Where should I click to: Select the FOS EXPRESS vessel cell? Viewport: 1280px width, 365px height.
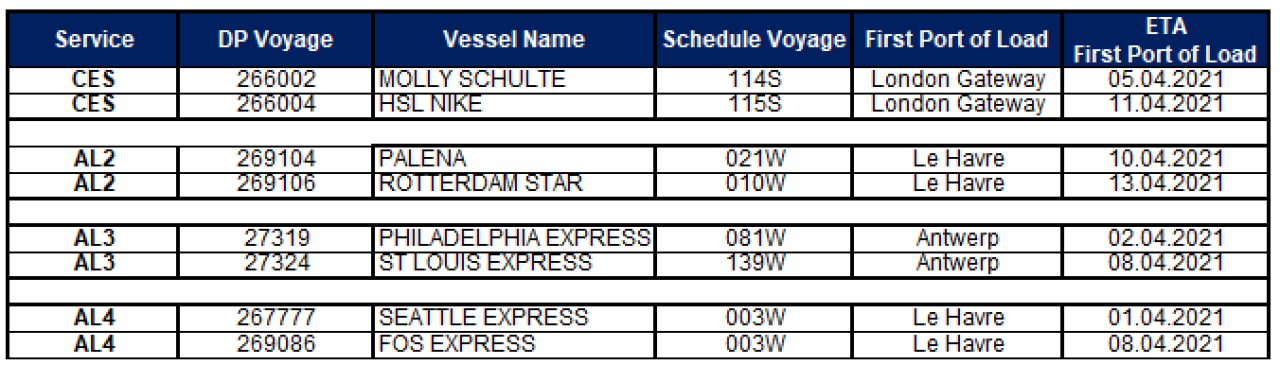515,343
